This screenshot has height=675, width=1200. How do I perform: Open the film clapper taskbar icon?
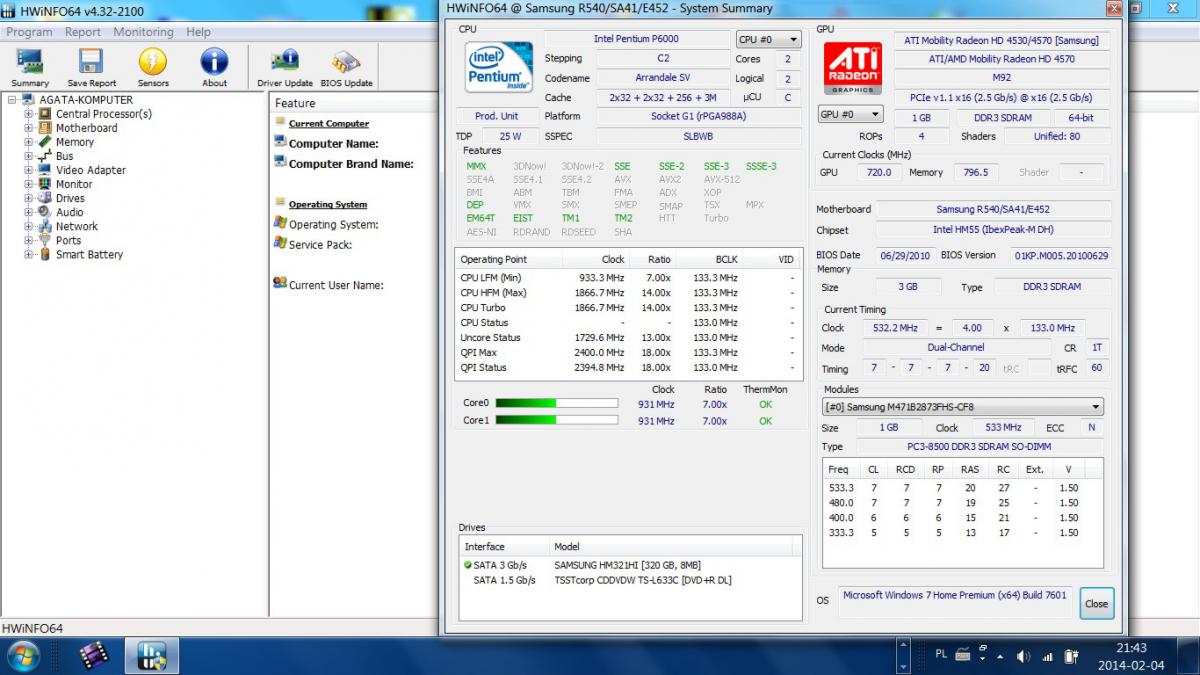[93, 656]
